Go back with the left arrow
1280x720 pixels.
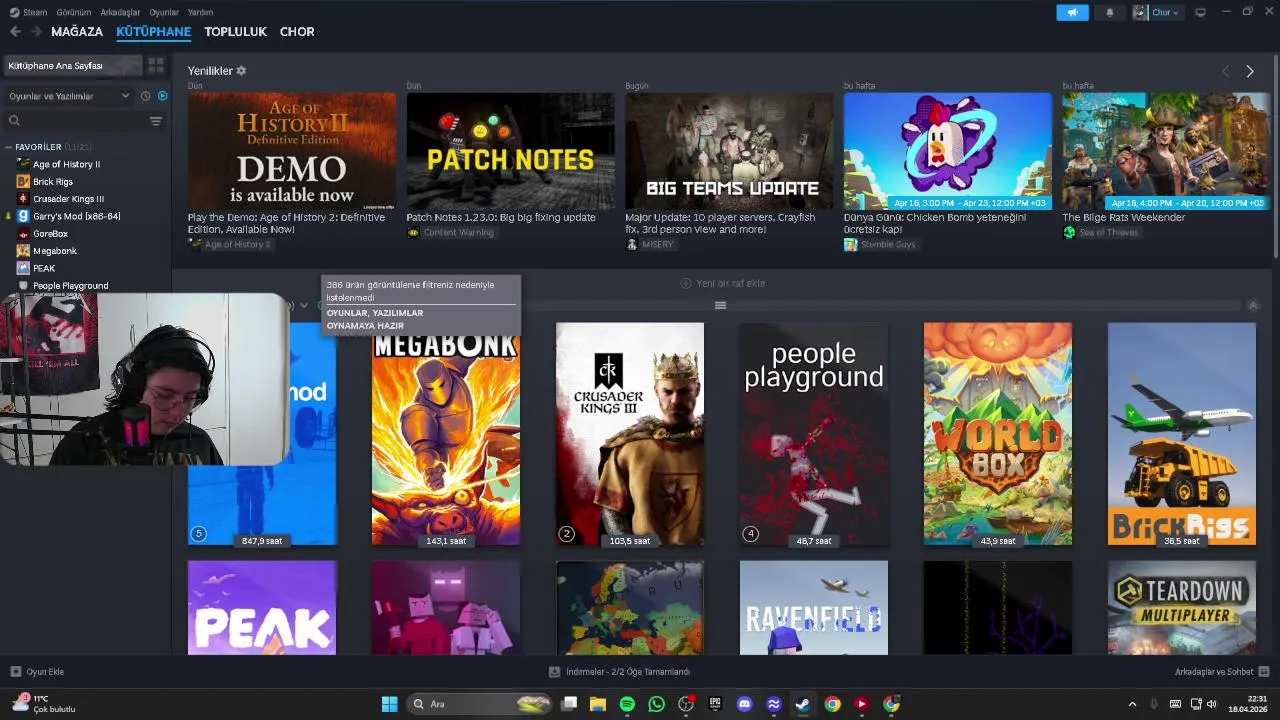pyautogui.click(x=15, y=32)
